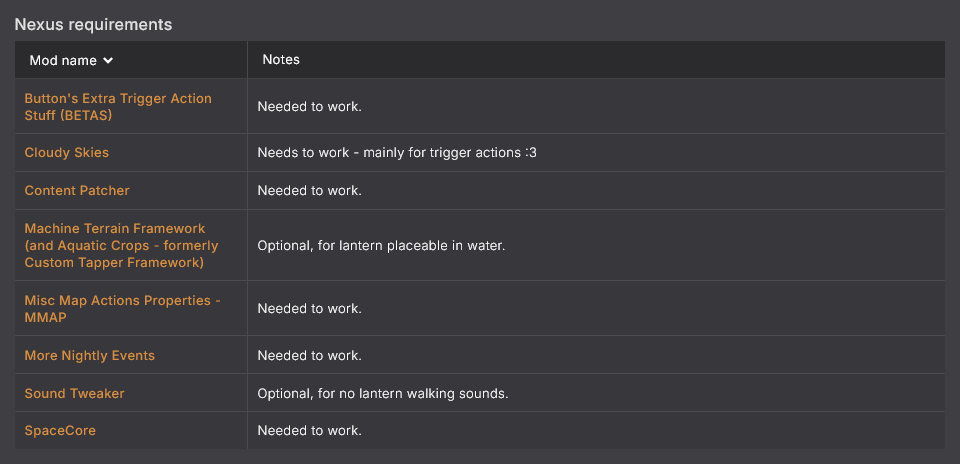Open the Sound Tweaker mod link
The height and width of the screenshot is (464, 960).
[x=74, y=394]
